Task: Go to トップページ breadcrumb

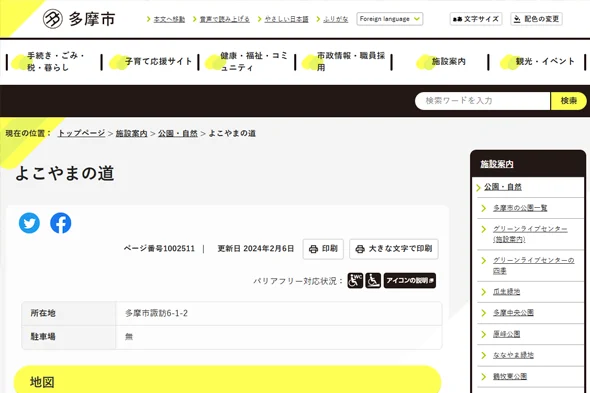Action: point(81,133)
